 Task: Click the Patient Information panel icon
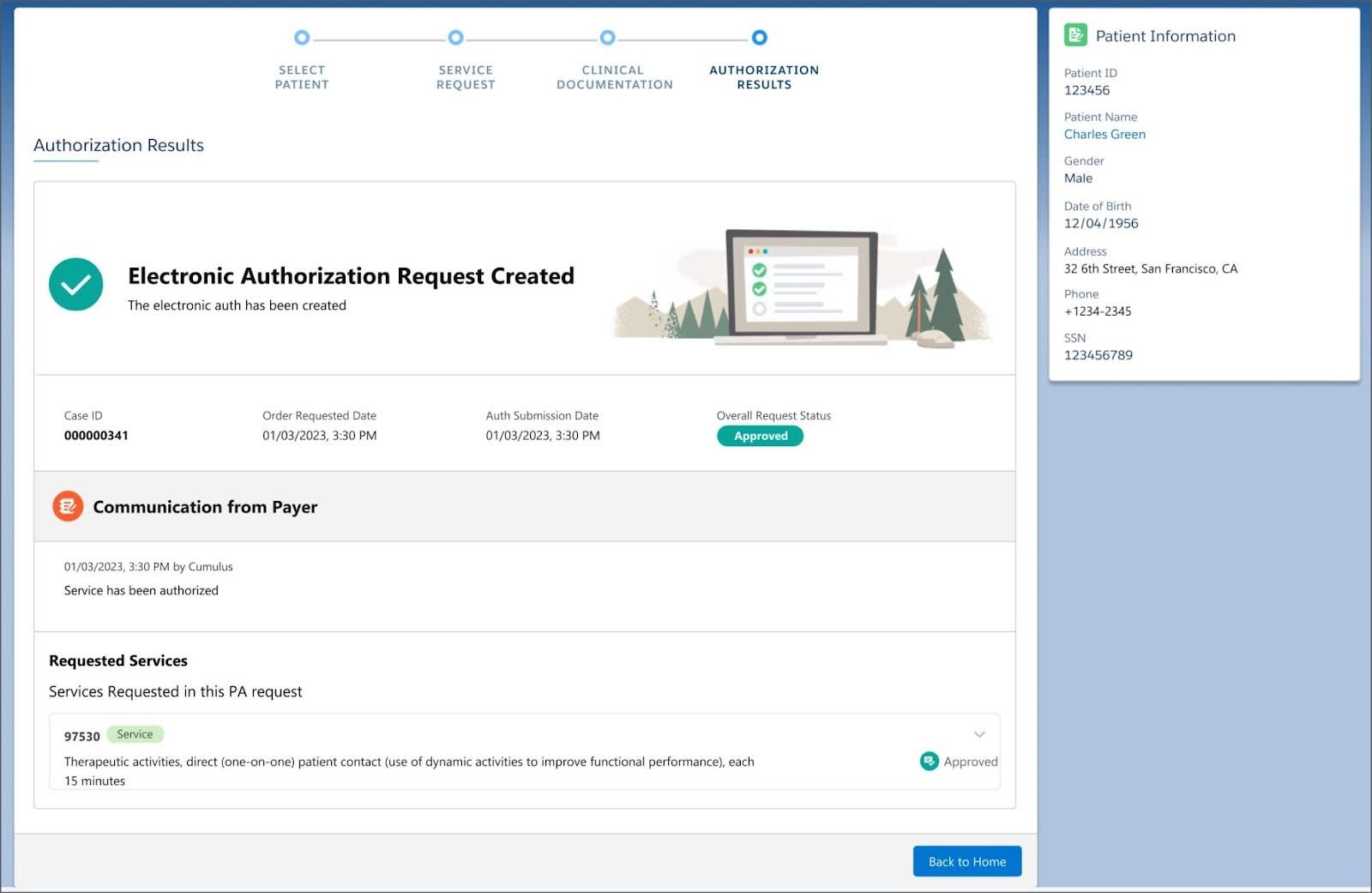click(x=1075, y=35)
